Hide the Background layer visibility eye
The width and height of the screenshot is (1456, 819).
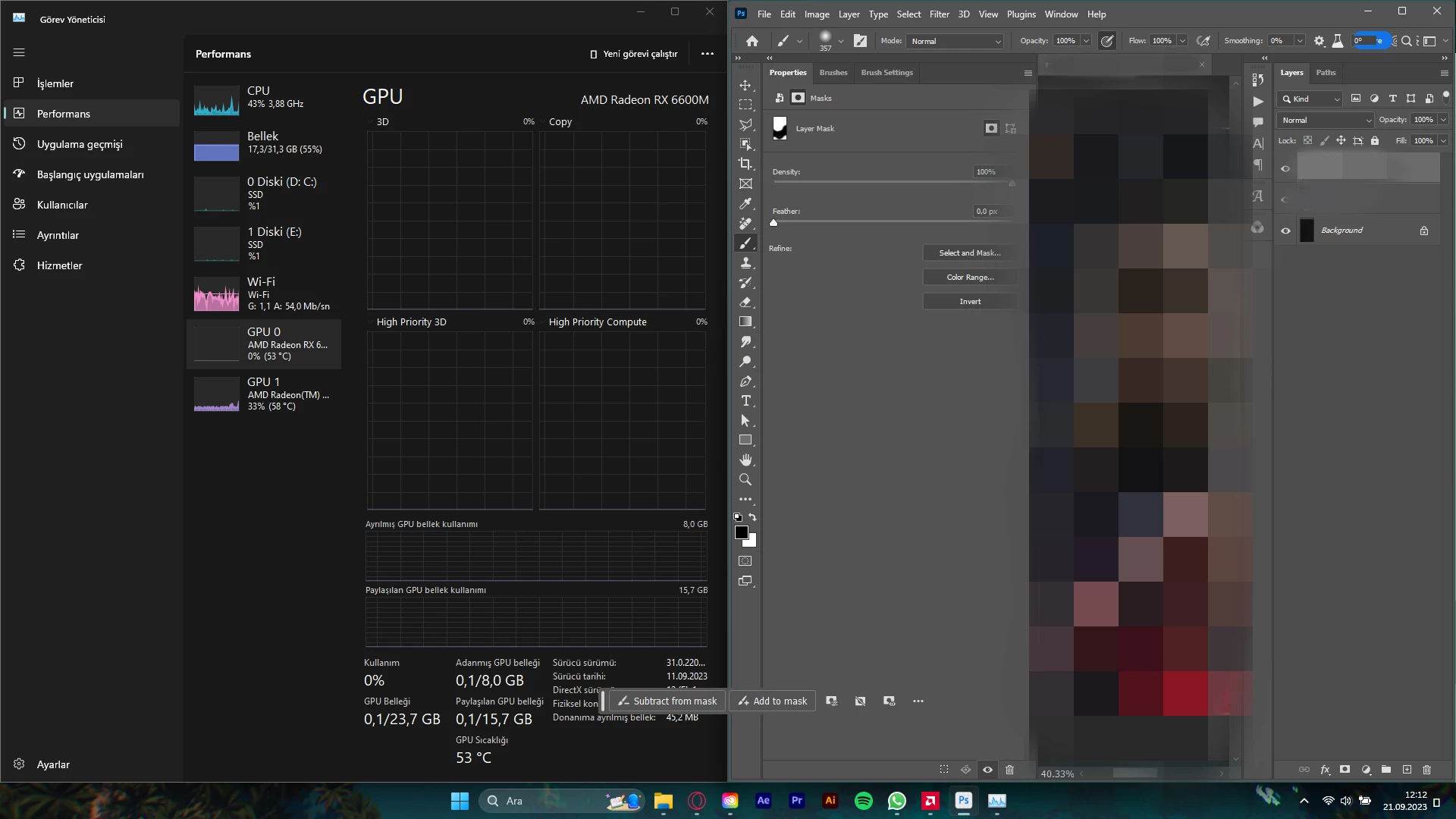click(x=1285, y=231)
